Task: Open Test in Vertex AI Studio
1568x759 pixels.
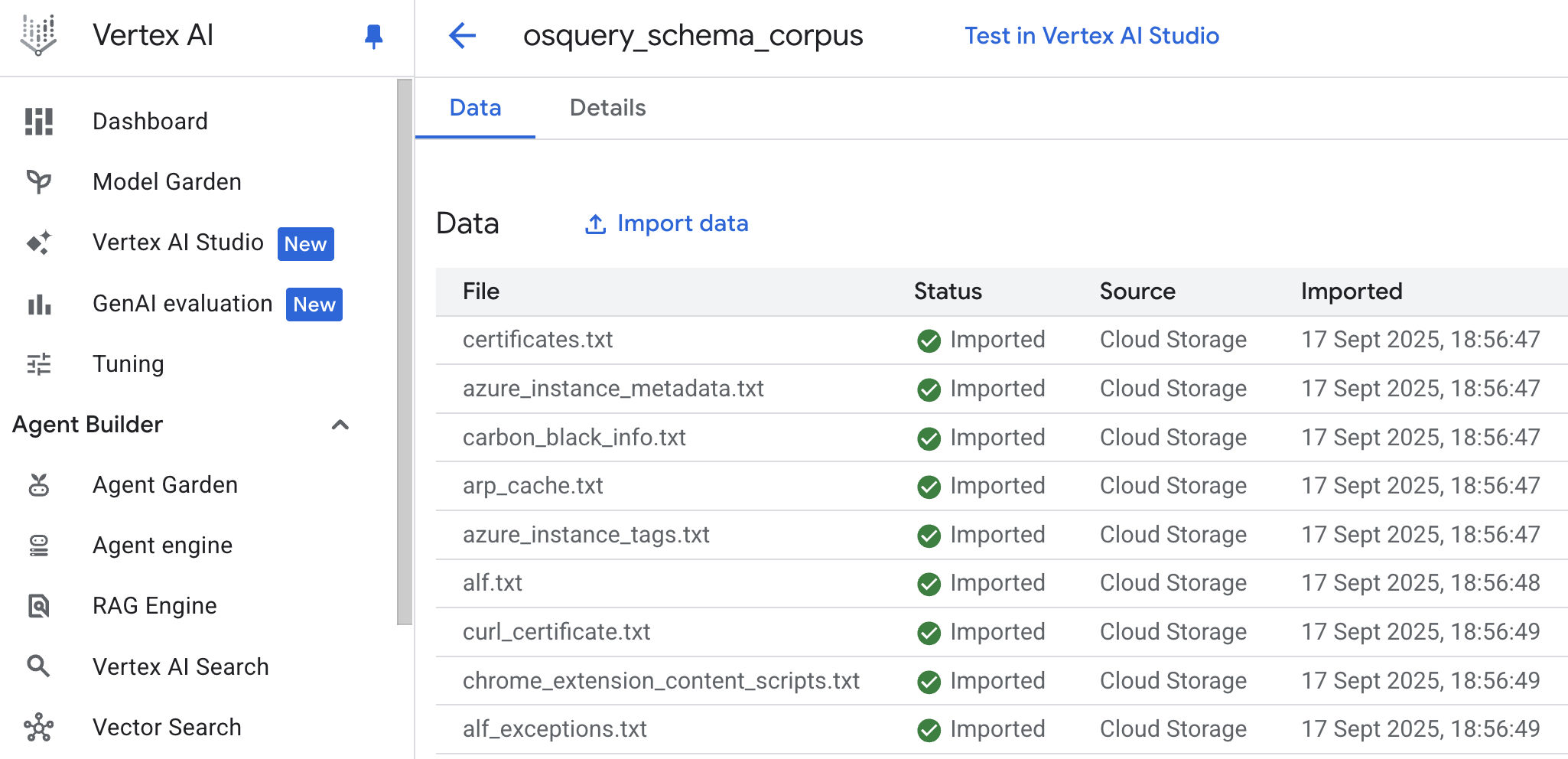Action: 1091,35
